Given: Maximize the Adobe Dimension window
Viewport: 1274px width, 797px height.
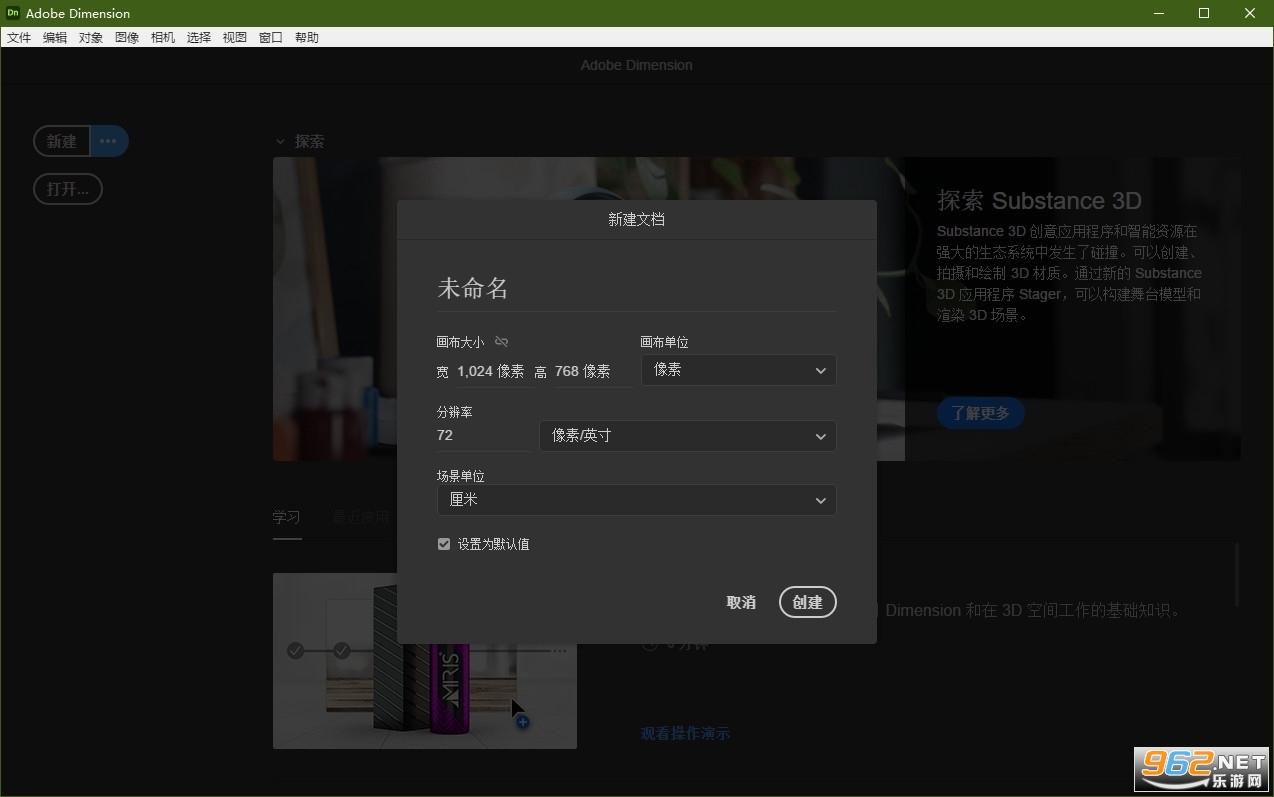Looking at the screenshot, I should coord(1204,13).
